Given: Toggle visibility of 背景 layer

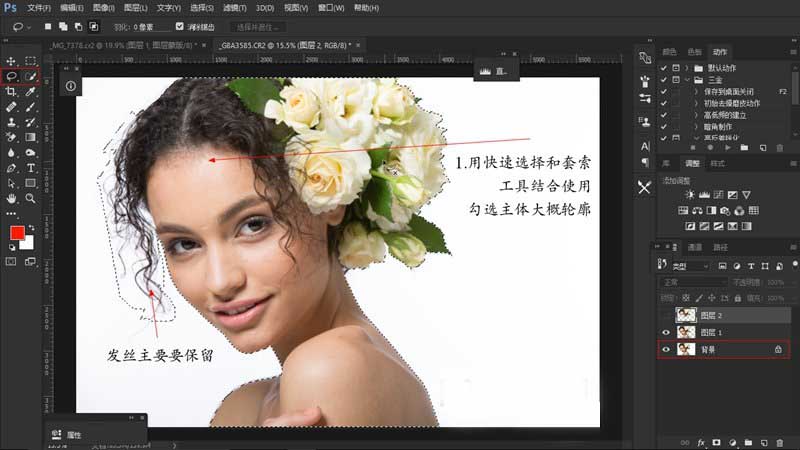Looking at the screenshot, I should pyautogui.click(x=665, y=349).
